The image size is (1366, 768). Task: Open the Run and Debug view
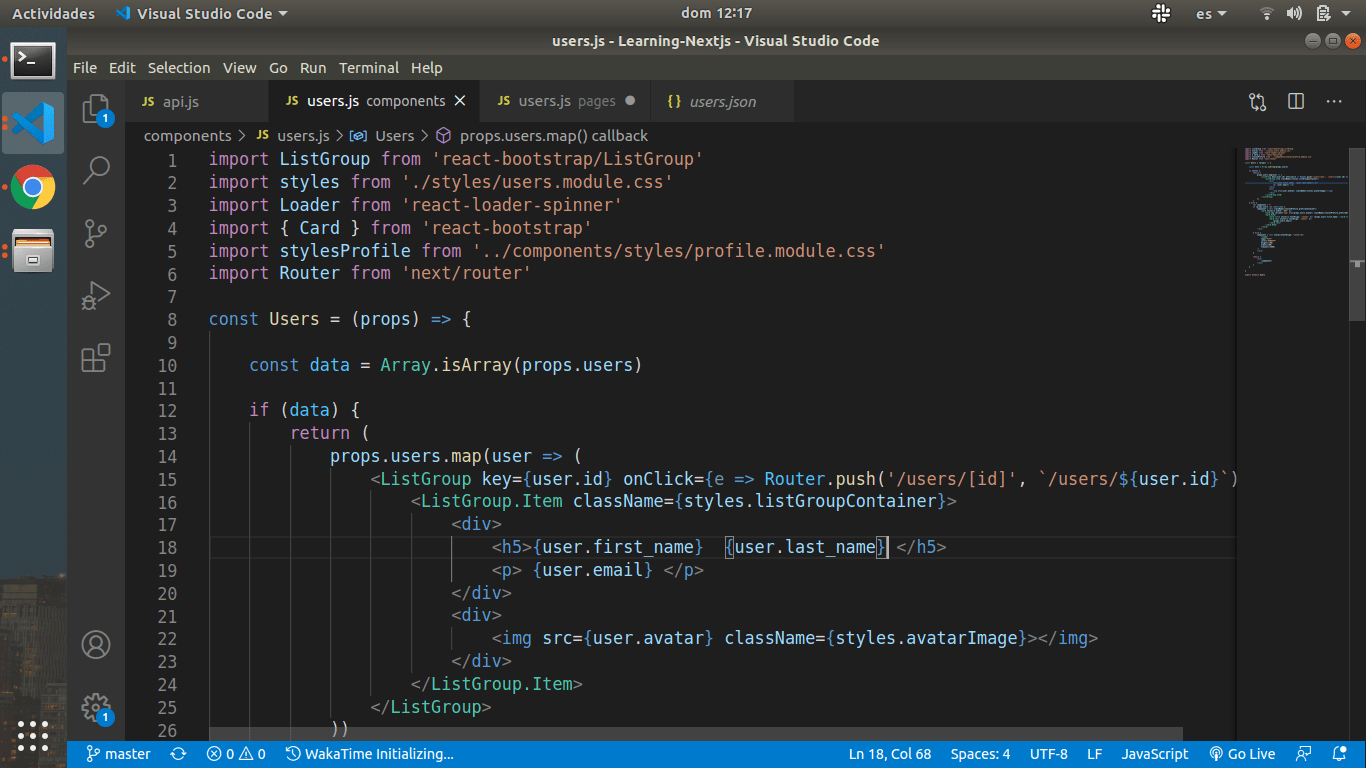click(x=96, y=296)
